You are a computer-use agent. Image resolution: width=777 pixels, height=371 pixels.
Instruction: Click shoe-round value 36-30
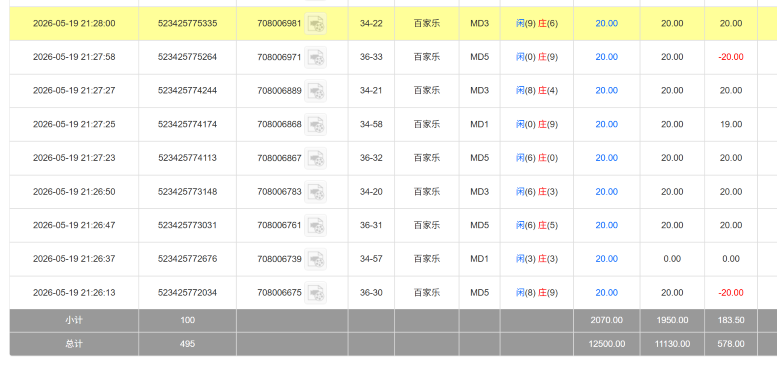pos(371,293)
